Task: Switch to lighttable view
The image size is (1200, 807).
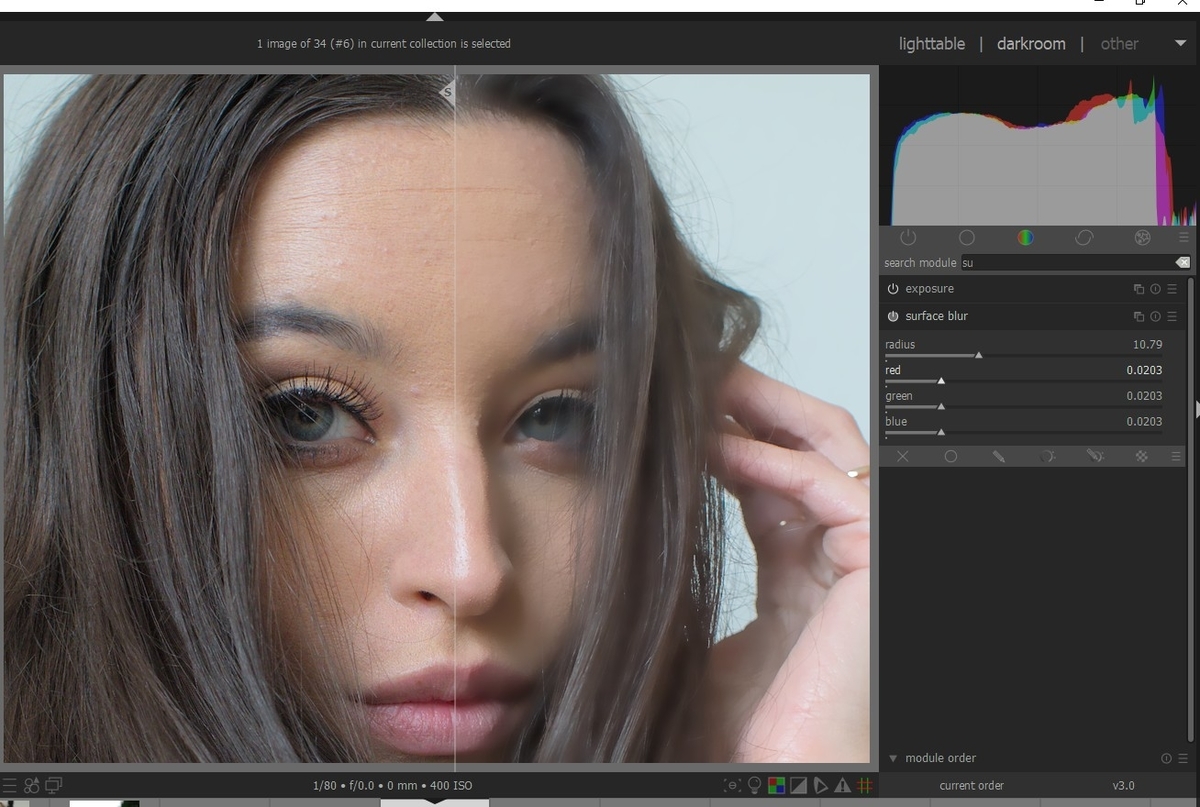Action: tap(932, 44)
